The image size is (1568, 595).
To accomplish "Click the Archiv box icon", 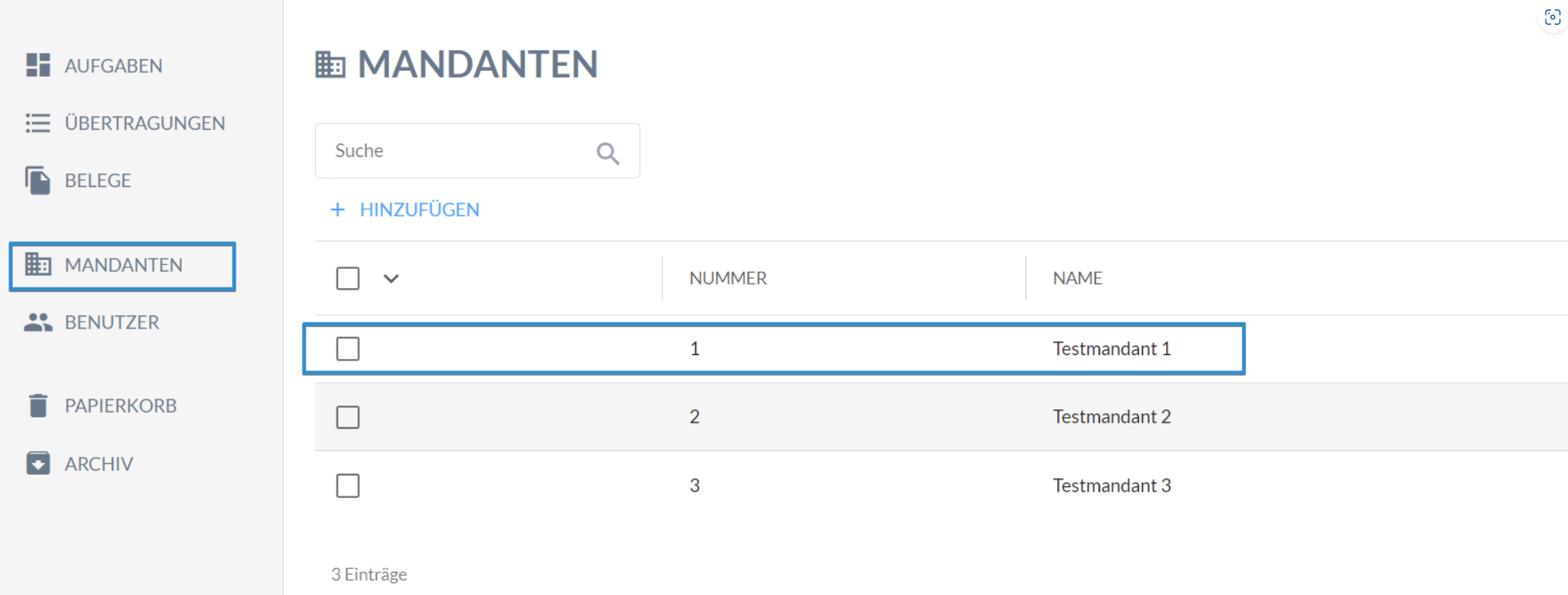I will [x=37, y=464].
